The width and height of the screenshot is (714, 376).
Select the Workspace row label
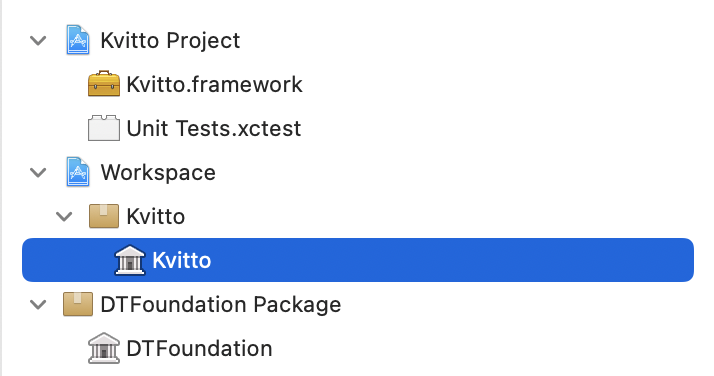point(158,173)
